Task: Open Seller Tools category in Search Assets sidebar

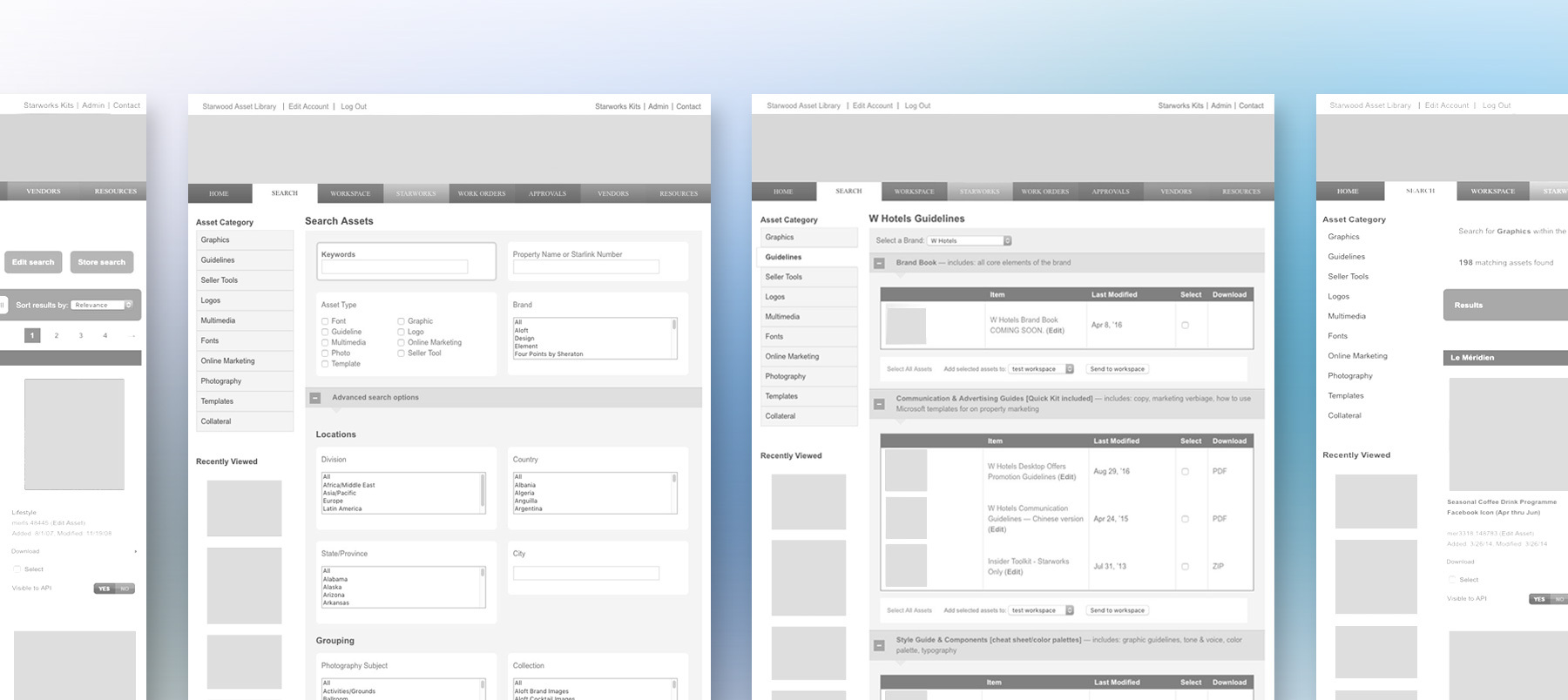Action: tap(245, 280)
